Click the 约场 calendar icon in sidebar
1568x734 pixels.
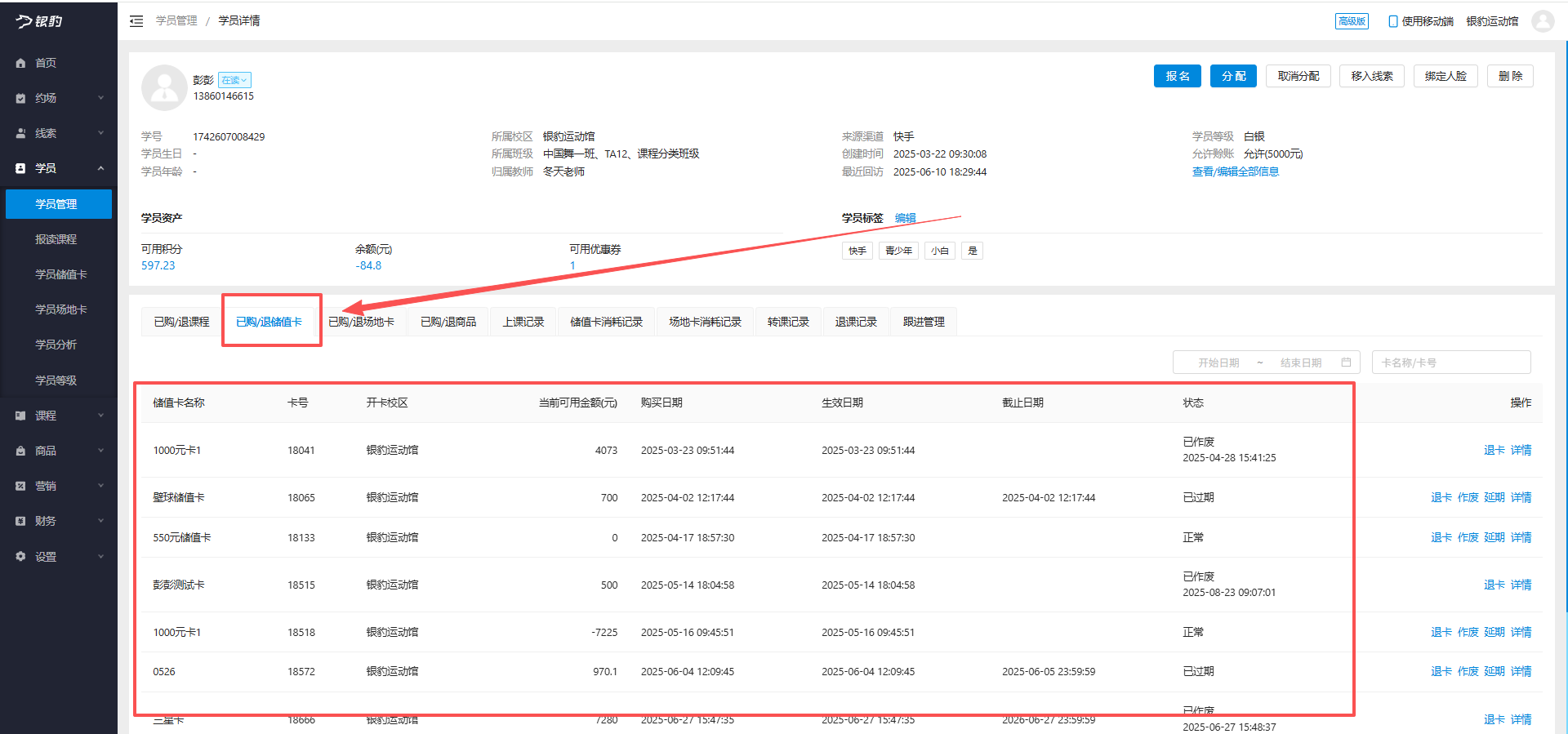coord(20,98)
